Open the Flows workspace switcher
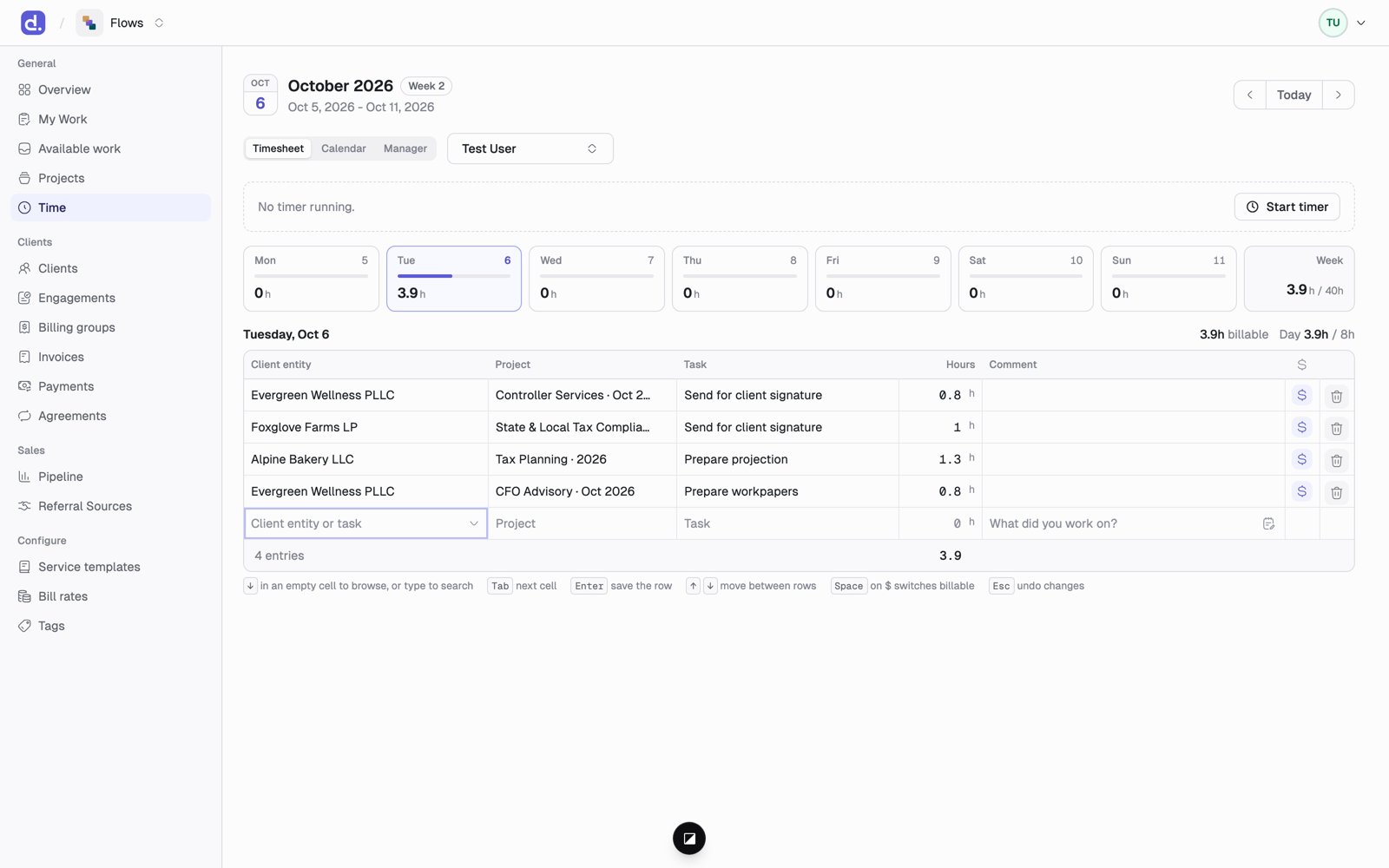 pos(122,23)
